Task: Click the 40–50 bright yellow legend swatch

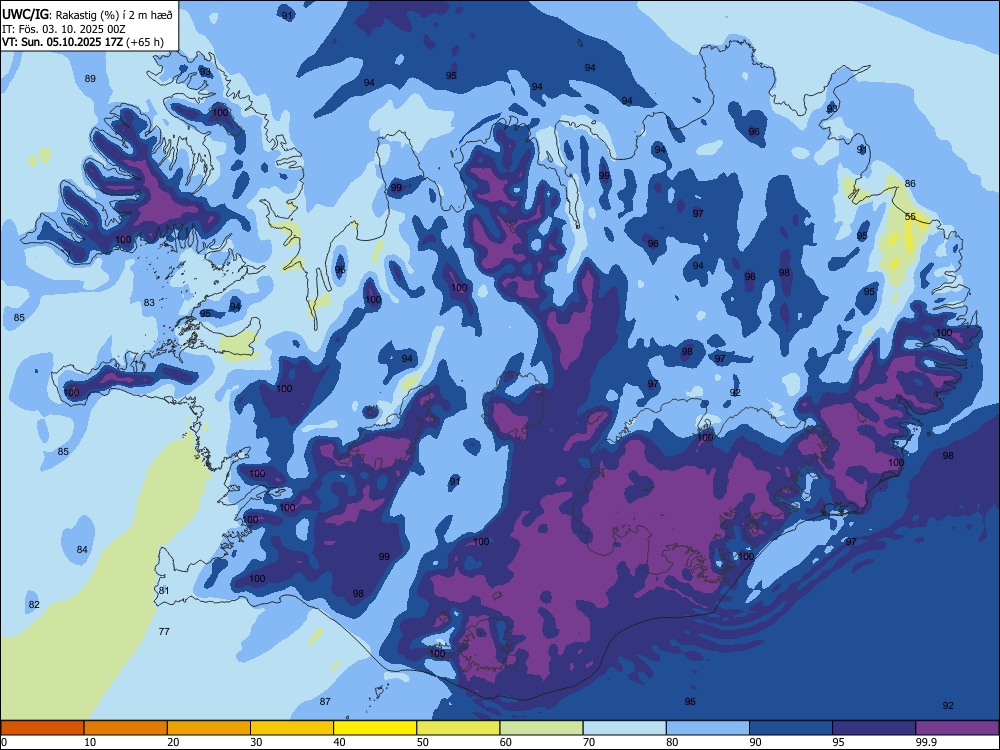Action: (375, 728)
